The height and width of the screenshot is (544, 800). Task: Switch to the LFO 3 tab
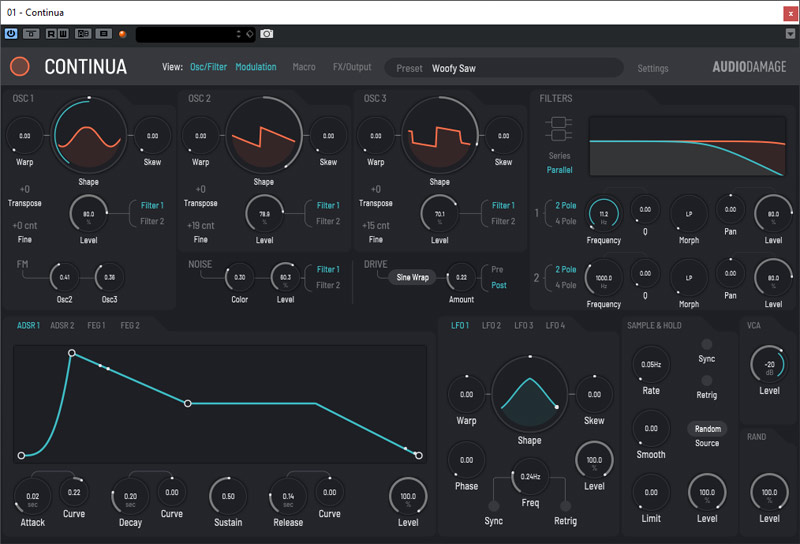coord(524,326)
